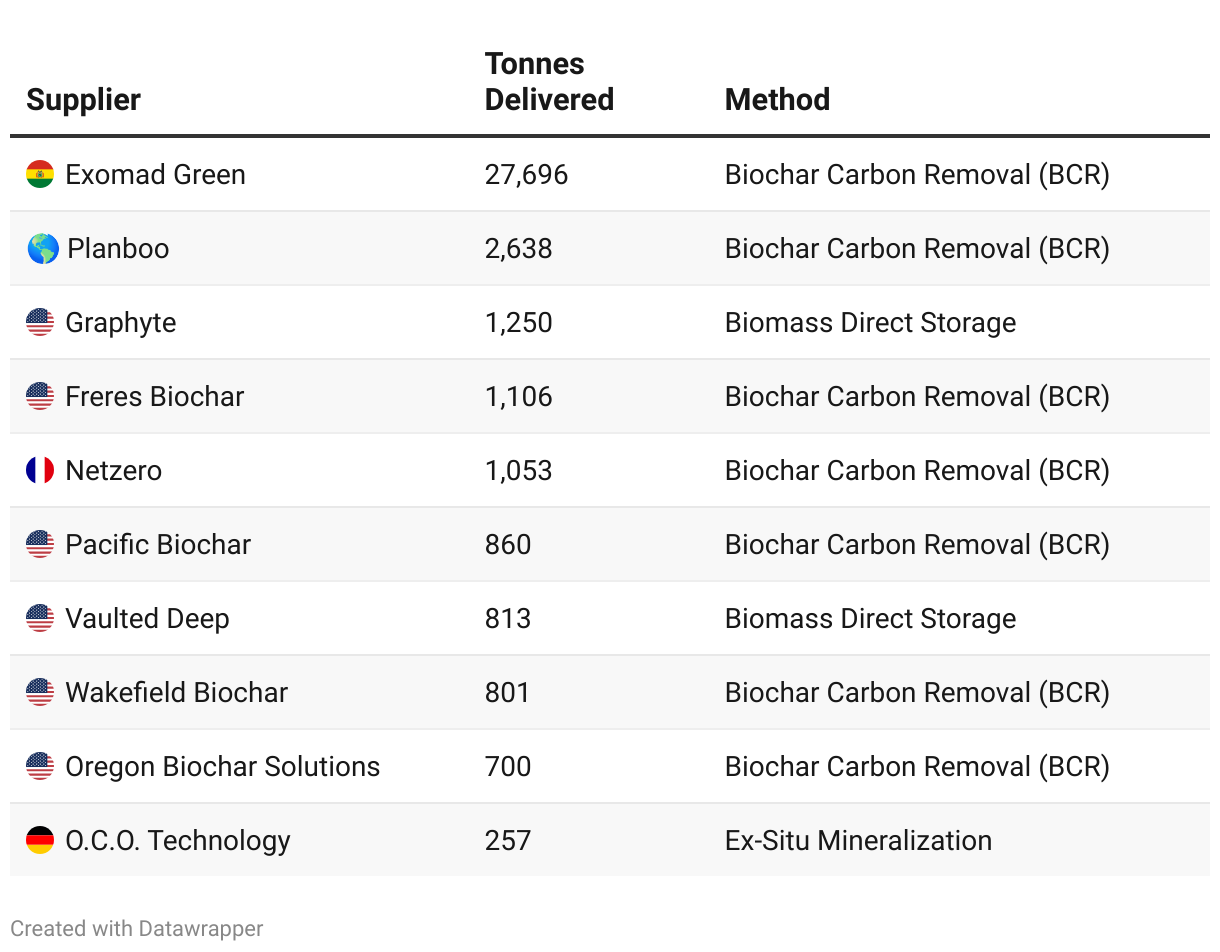Click the Bolivia flag beside Exomad Green
1220x952 pixels.
(40, 174)
